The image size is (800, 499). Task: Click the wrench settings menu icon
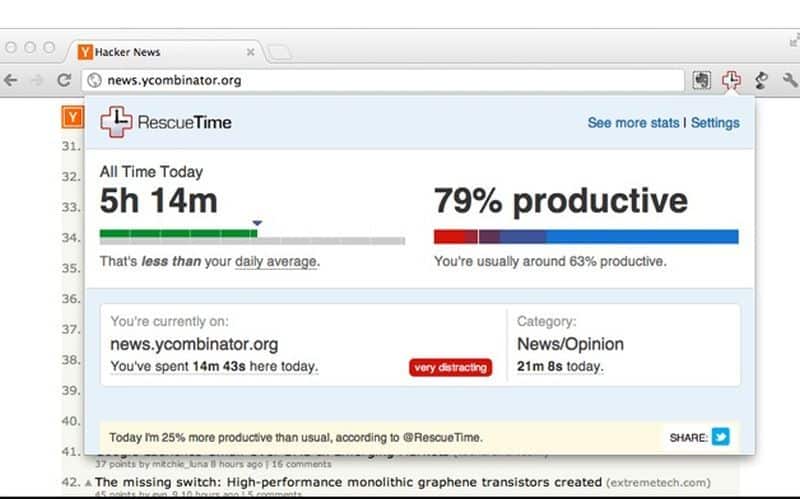[790, 80]
